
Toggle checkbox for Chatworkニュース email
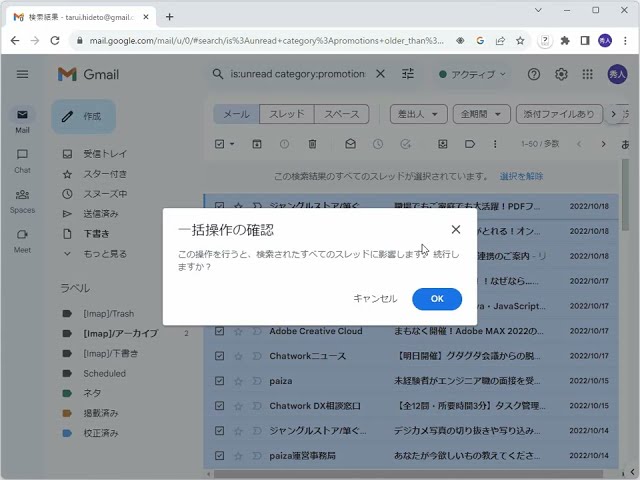coord(220,356)
